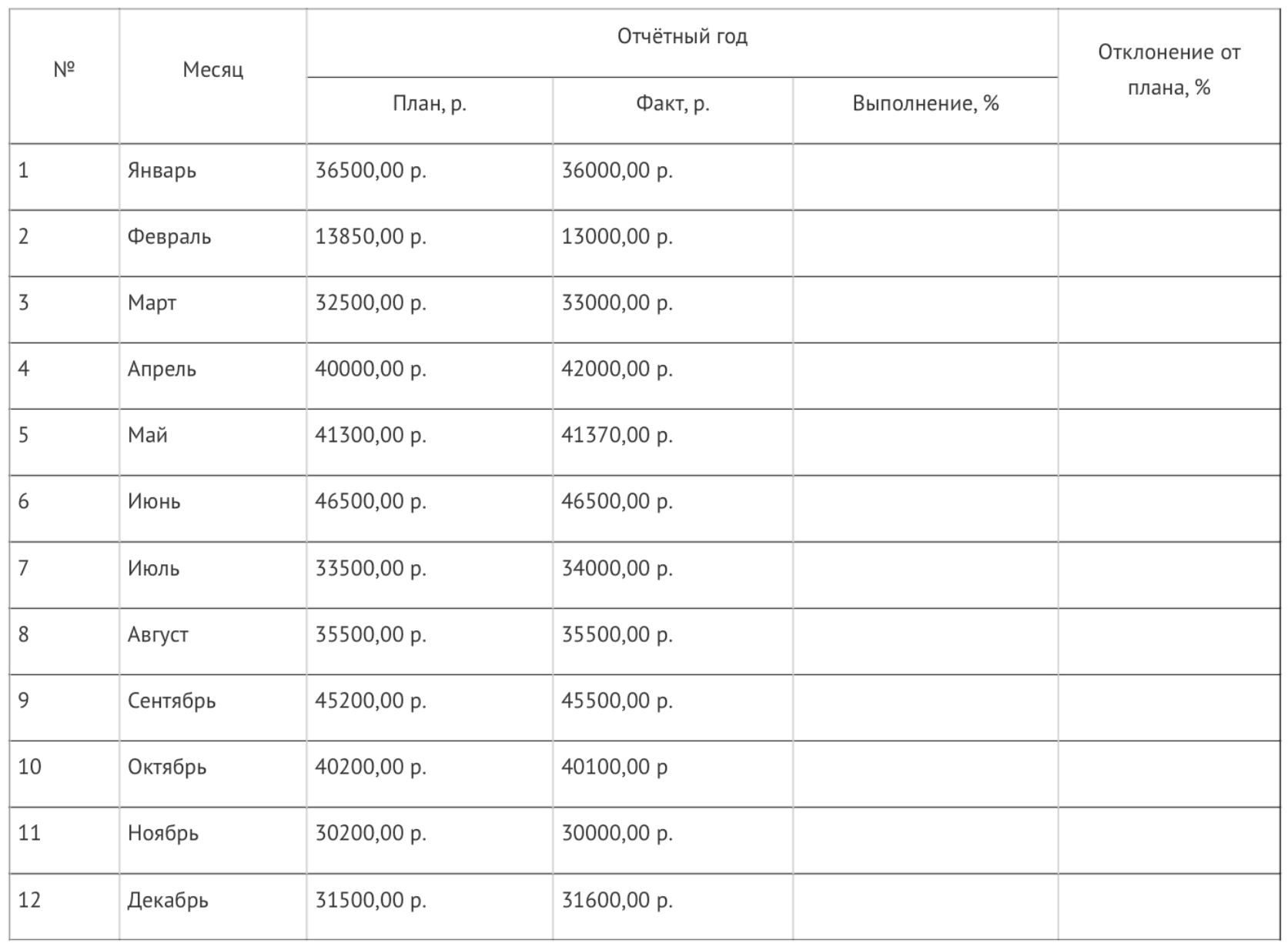This screenshot has width=1288, height=943.
Task: Click the "№" header cell
Action: tap(64, 70)
